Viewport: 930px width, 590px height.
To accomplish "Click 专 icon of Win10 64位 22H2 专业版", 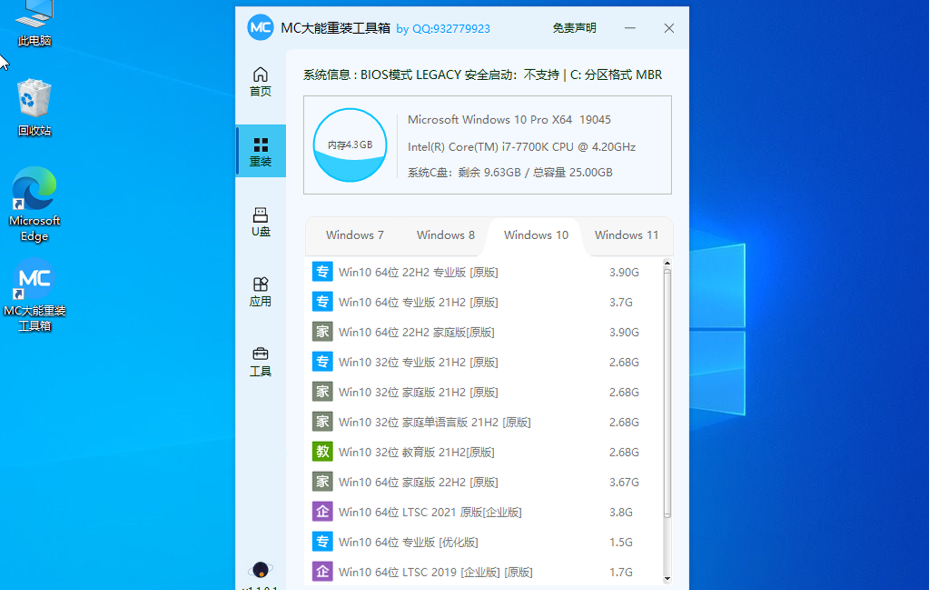I will pos(323,272).
